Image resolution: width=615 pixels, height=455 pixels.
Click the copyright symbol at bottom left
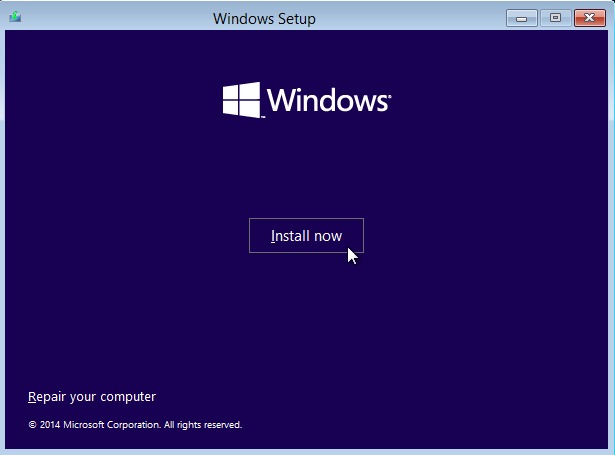click(x=32, y=425)
